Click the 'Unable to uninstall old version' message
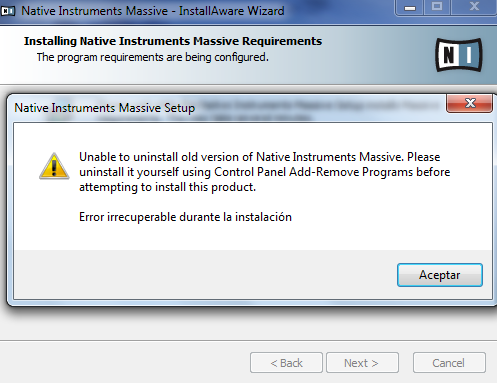 [265, 172]
